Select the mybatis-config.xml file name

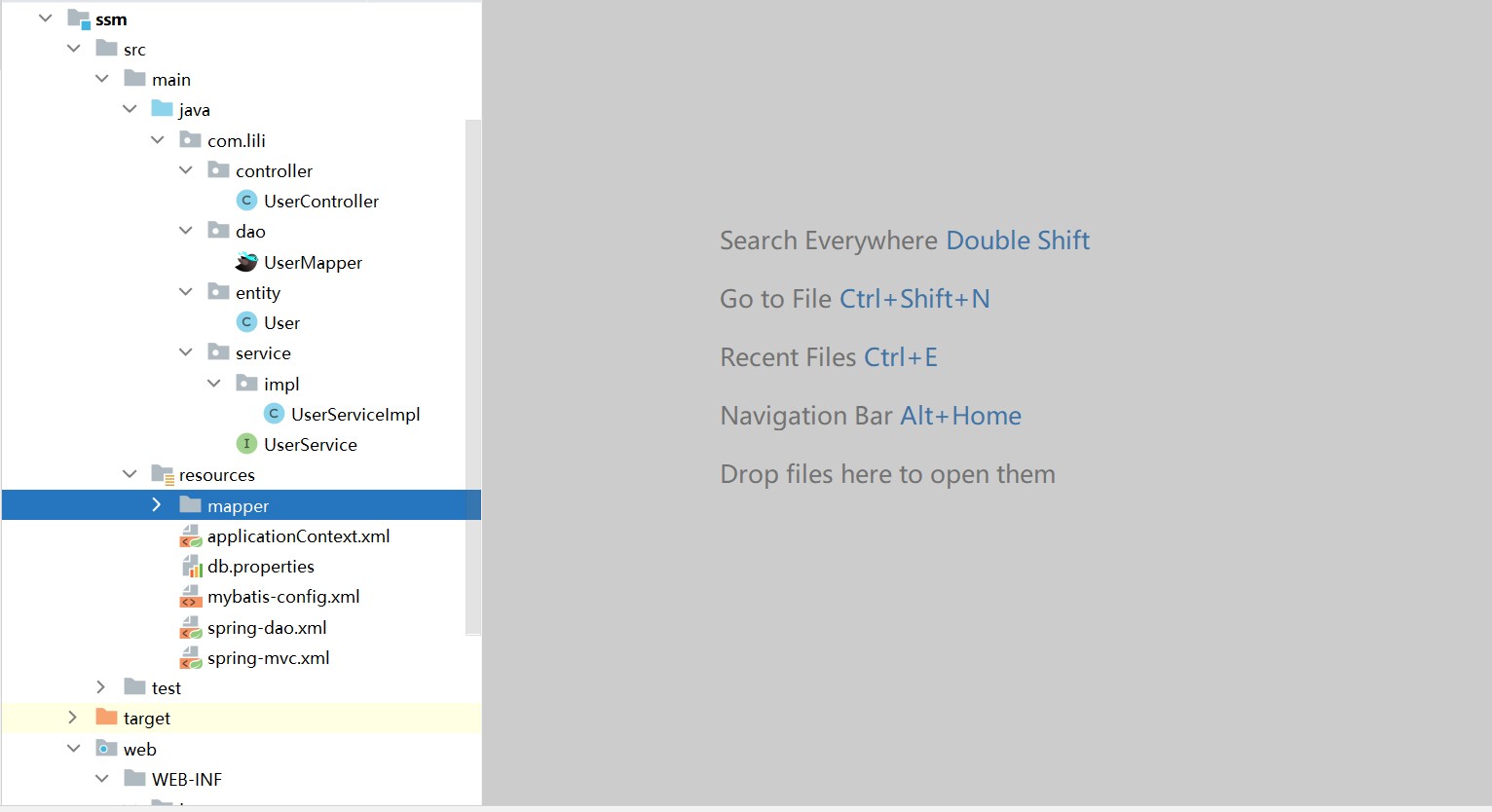click(x=283, y=597)
